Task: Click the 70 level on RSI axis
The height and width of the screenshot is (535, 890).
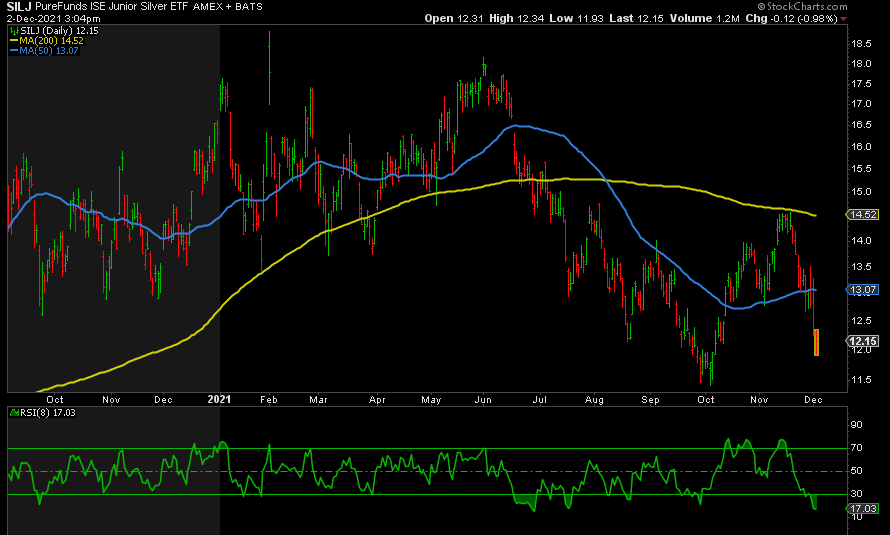Action: click(x=857, y=448)
